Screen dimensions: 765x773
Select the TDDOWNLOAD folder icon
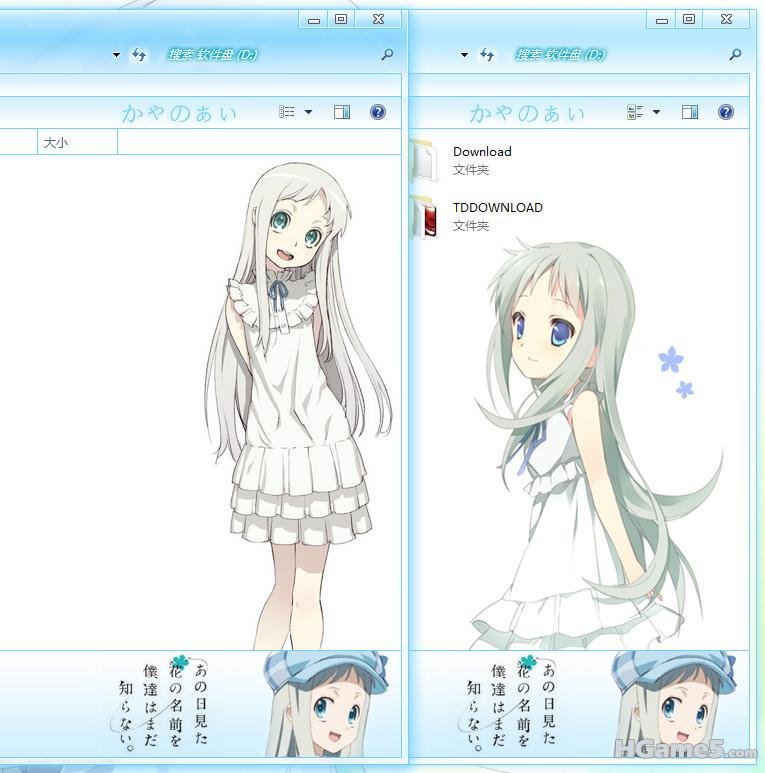424,217
